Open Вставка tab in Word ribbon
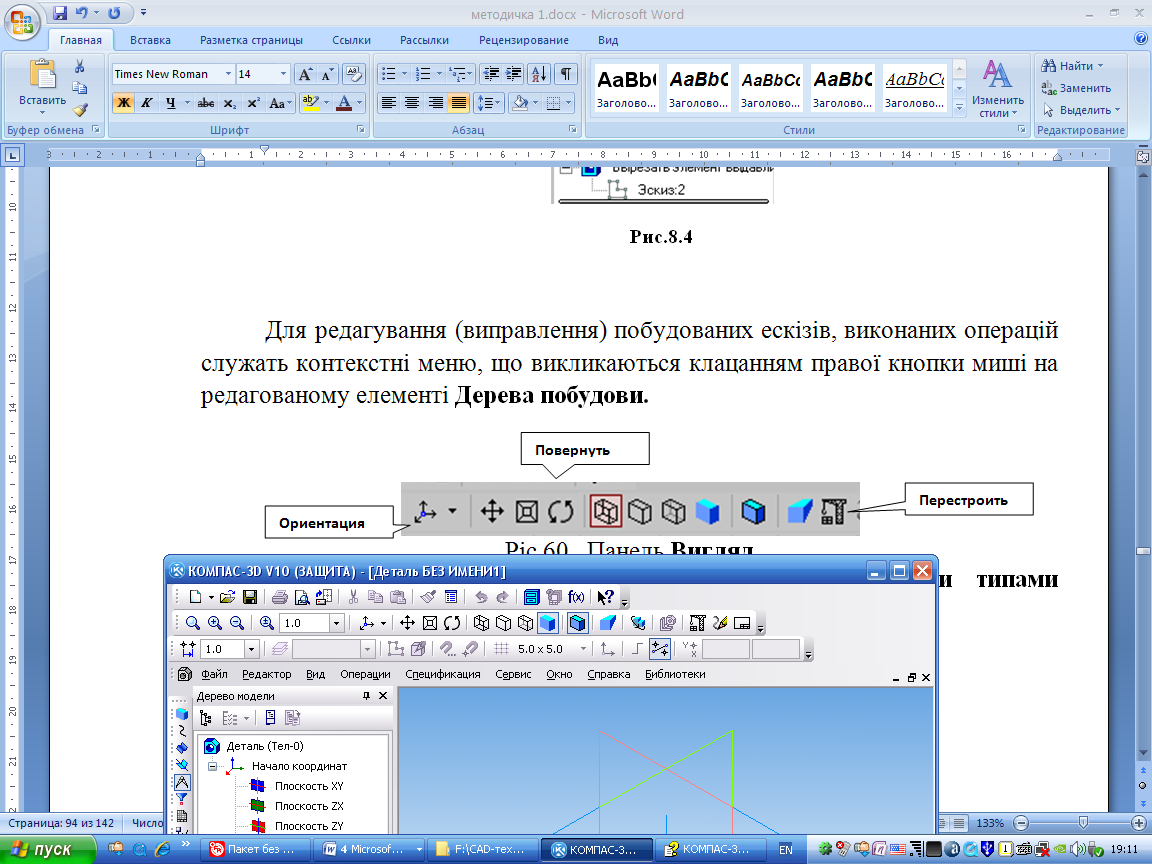This screenshot has width=1152, height=864. (x=151, y=40)
